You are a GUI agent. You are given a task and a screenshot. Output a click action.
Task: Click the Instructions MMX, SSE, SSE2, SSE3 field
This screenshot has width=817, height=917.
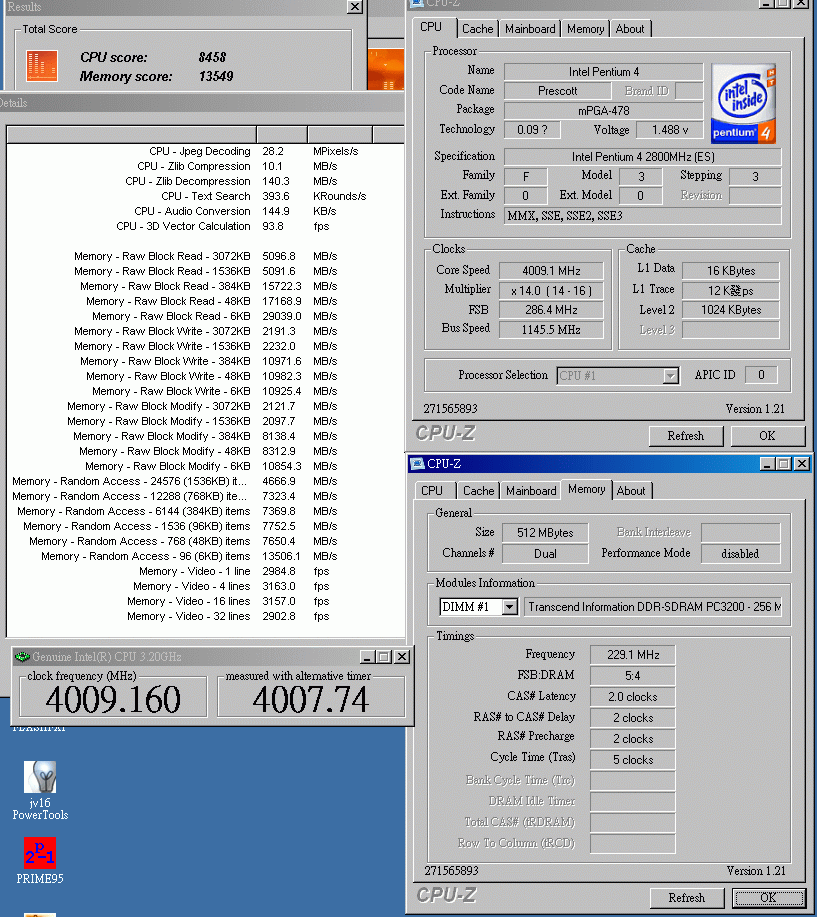coord(643,216)
